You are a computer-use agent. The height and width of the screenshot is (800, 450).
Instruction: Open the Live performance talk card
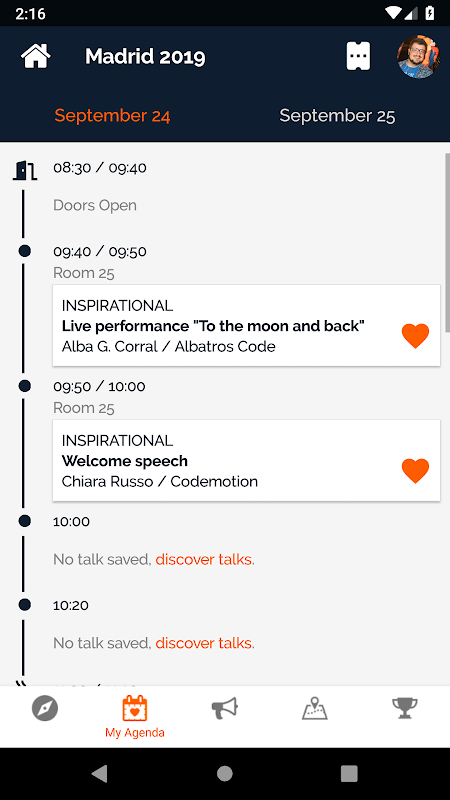(x=246, y=326)
